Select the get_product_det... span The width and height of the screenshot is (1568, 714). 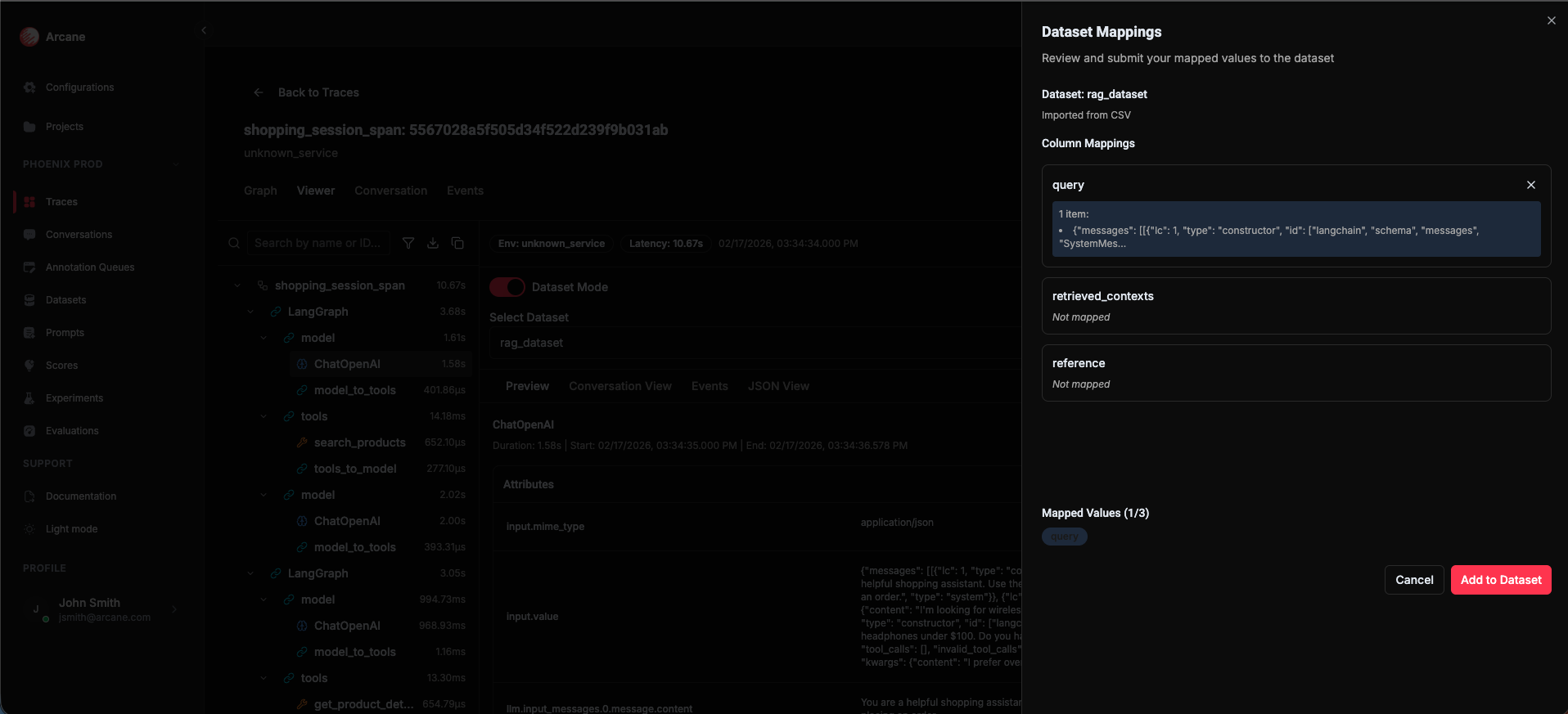click(381, 704)
